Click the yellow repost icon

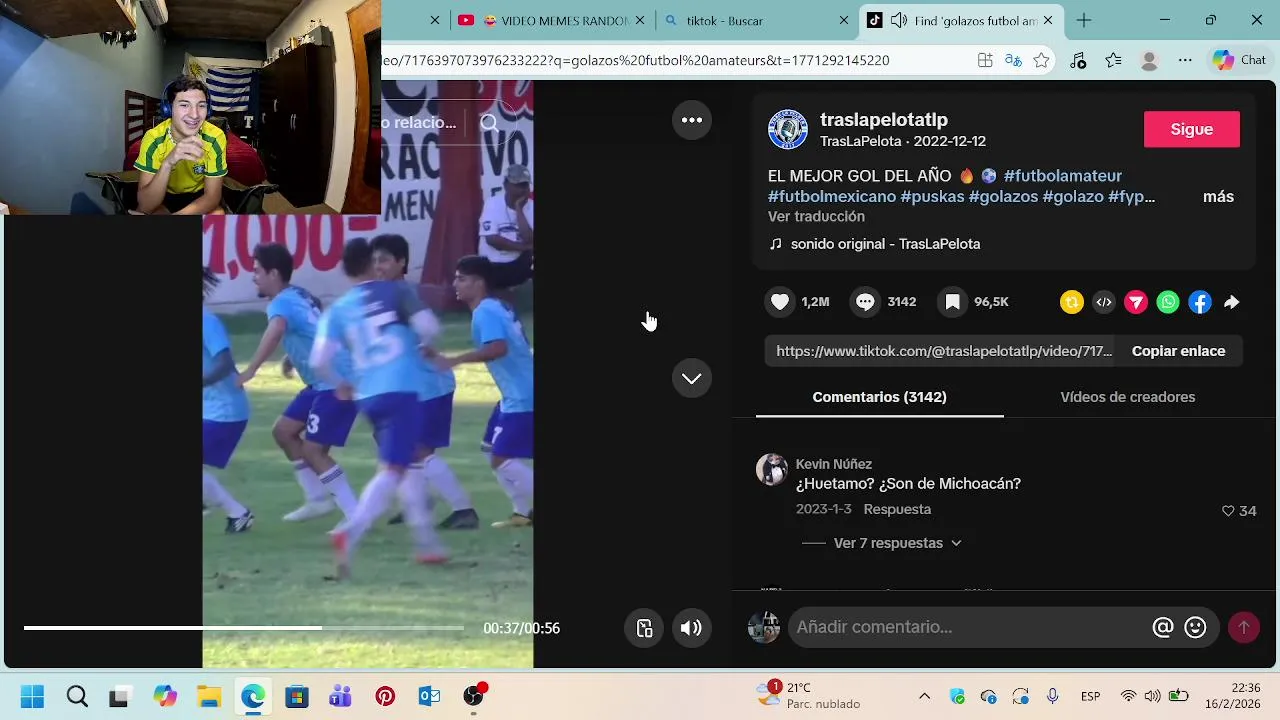pyautogui.click(x=1072, y=302)
